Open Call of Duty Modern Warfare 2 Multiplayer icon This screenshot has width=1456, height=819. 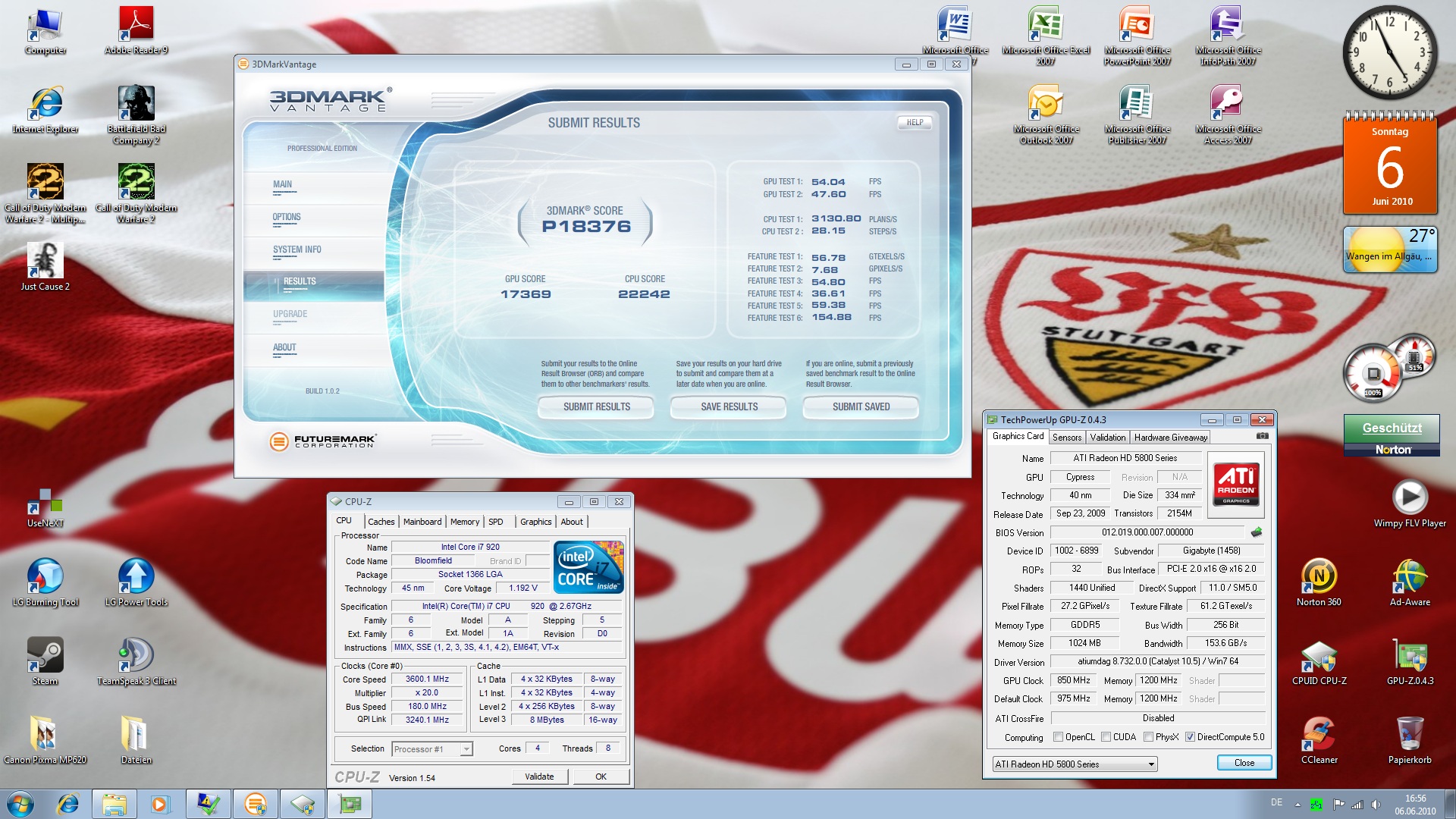pos(45,194)
